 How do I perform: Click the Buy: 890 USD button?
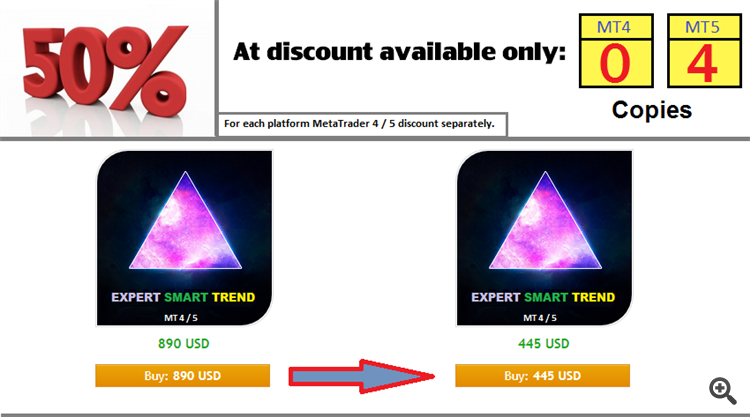pyautogui.click(x=183, y=375)
